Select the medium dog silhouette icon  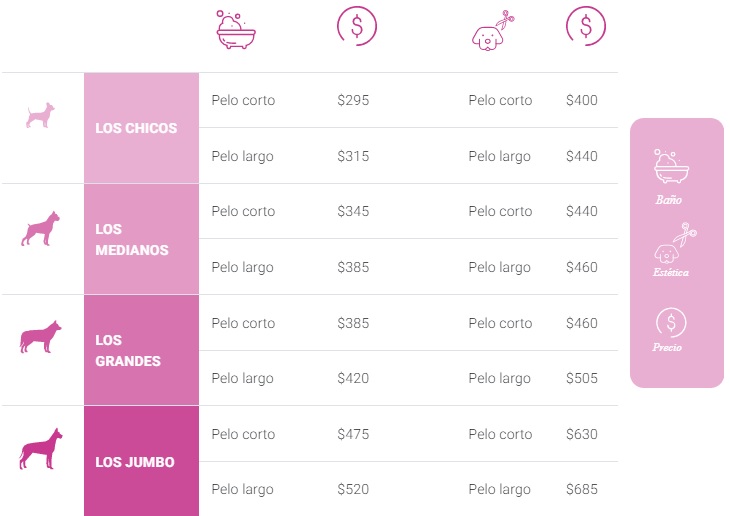point(41,229)
